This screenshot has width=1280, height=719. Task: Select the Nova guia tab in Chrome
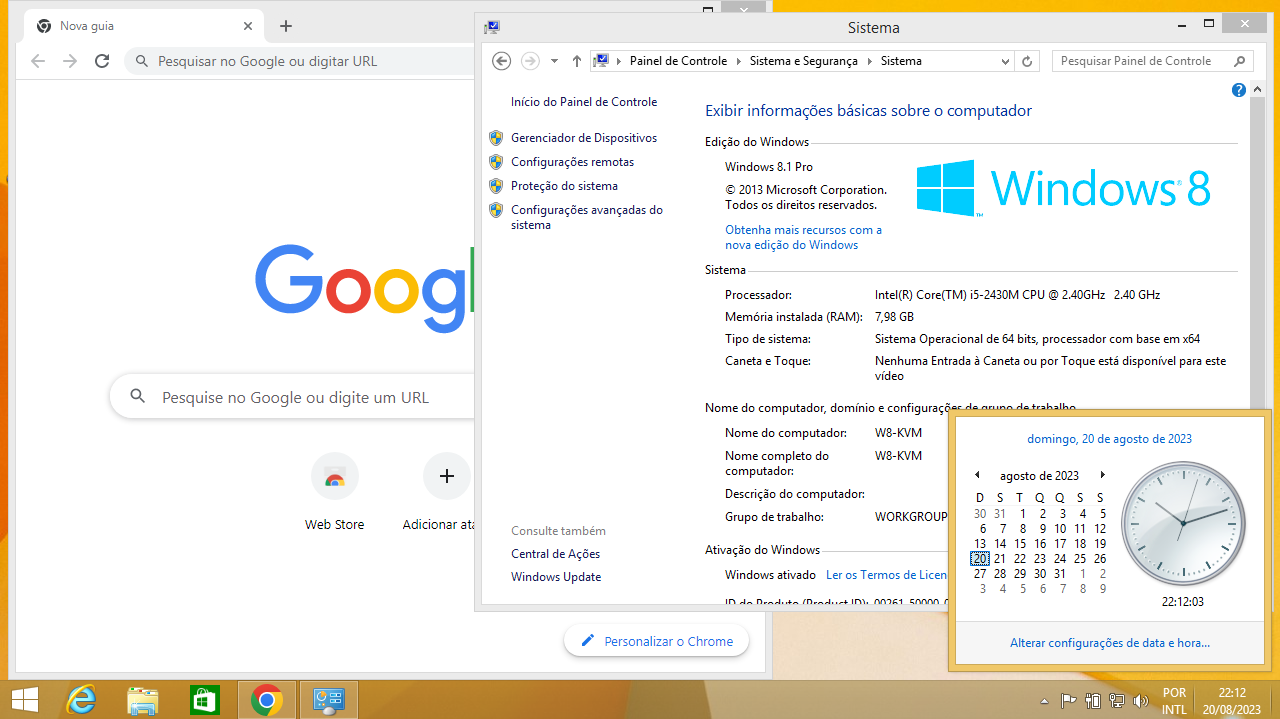point(140,26)
